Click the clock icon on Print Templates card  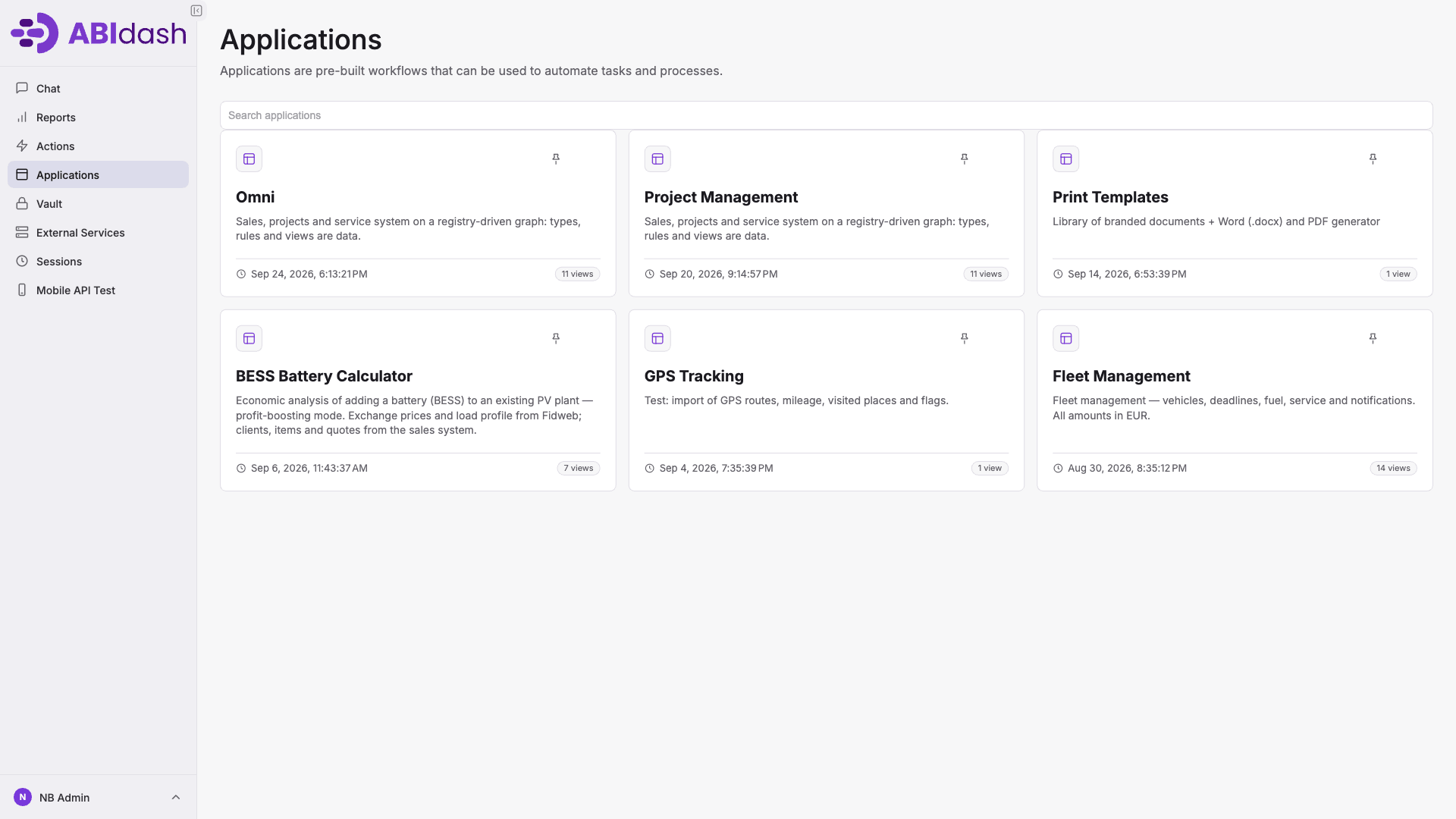click(1058, 274)
